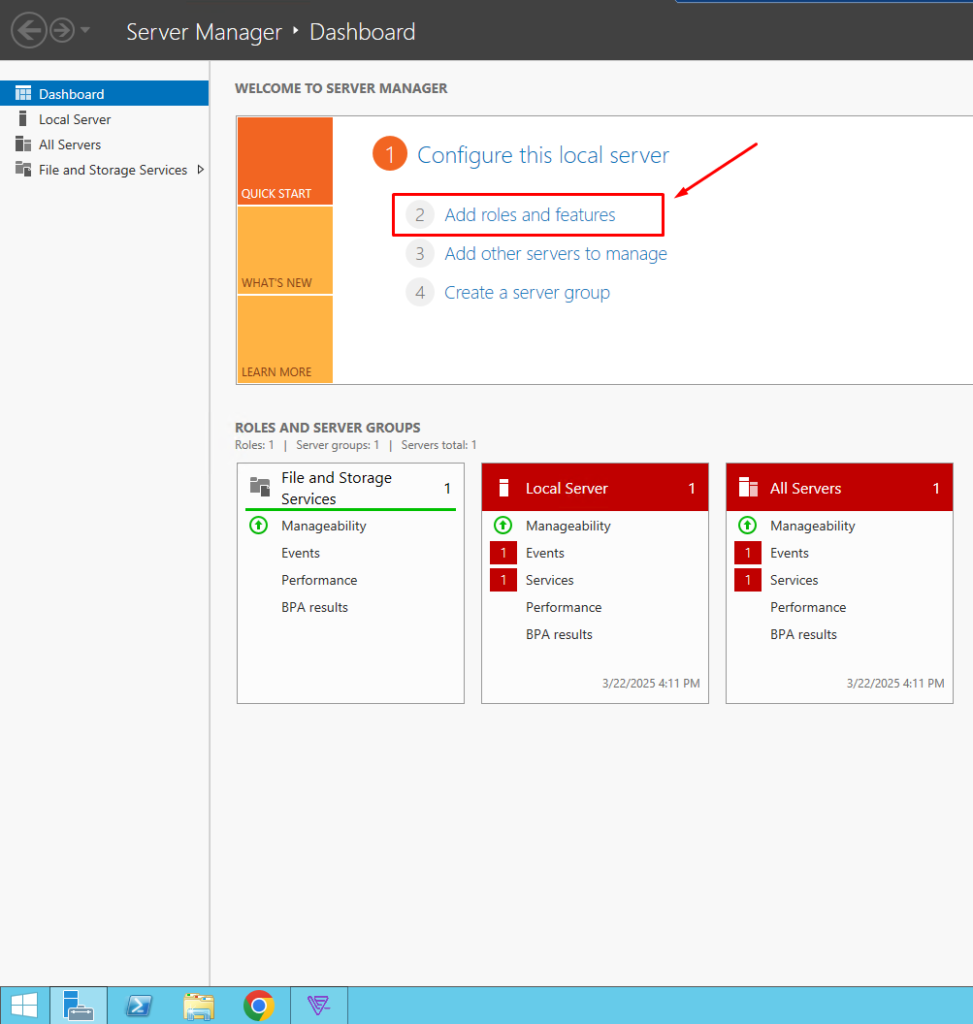
Task: Open File and Storage Services in sidebar
Action: click(x=112, y=170)
